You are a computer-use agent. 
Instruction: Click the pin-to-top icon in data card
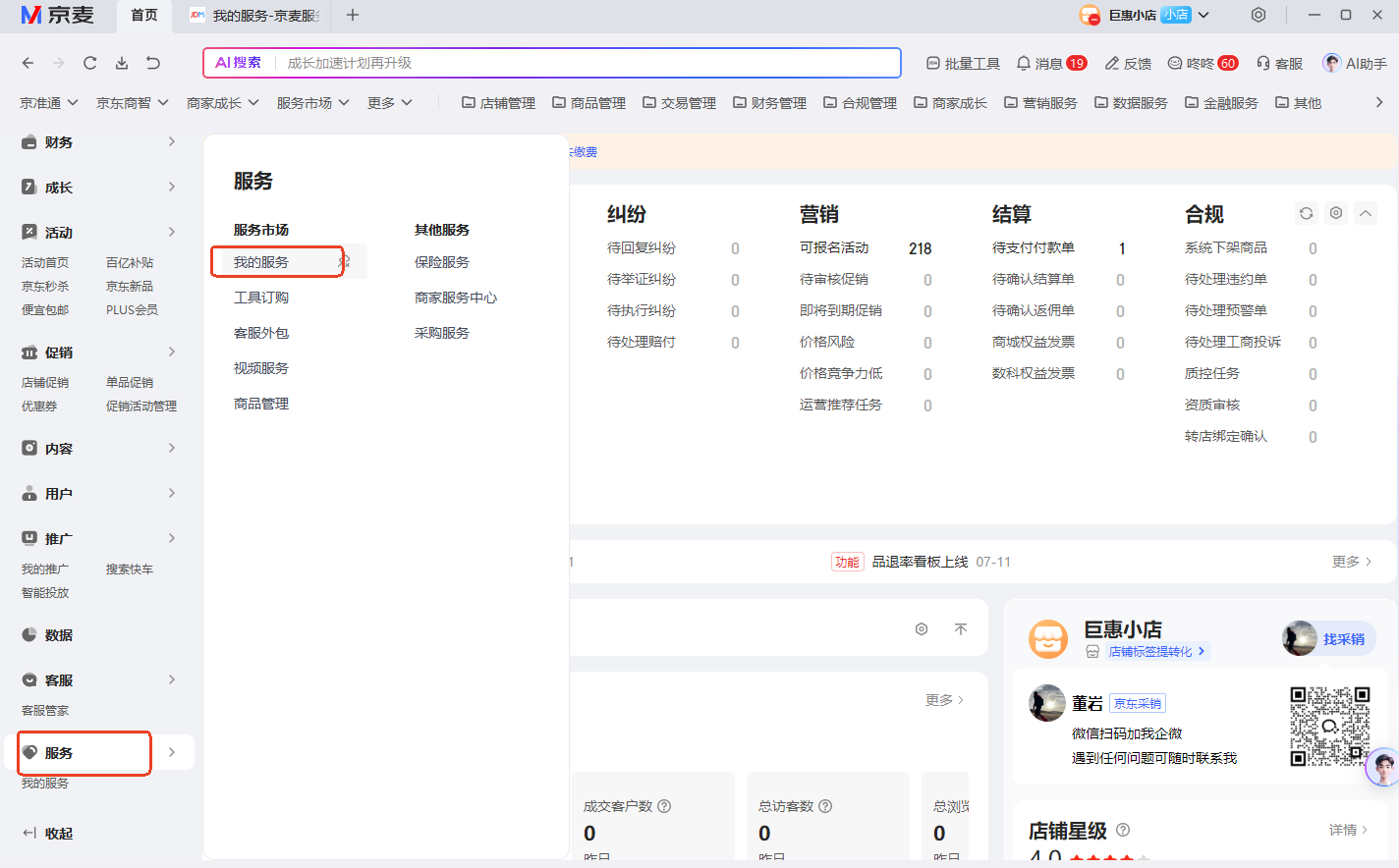(961, 629)
